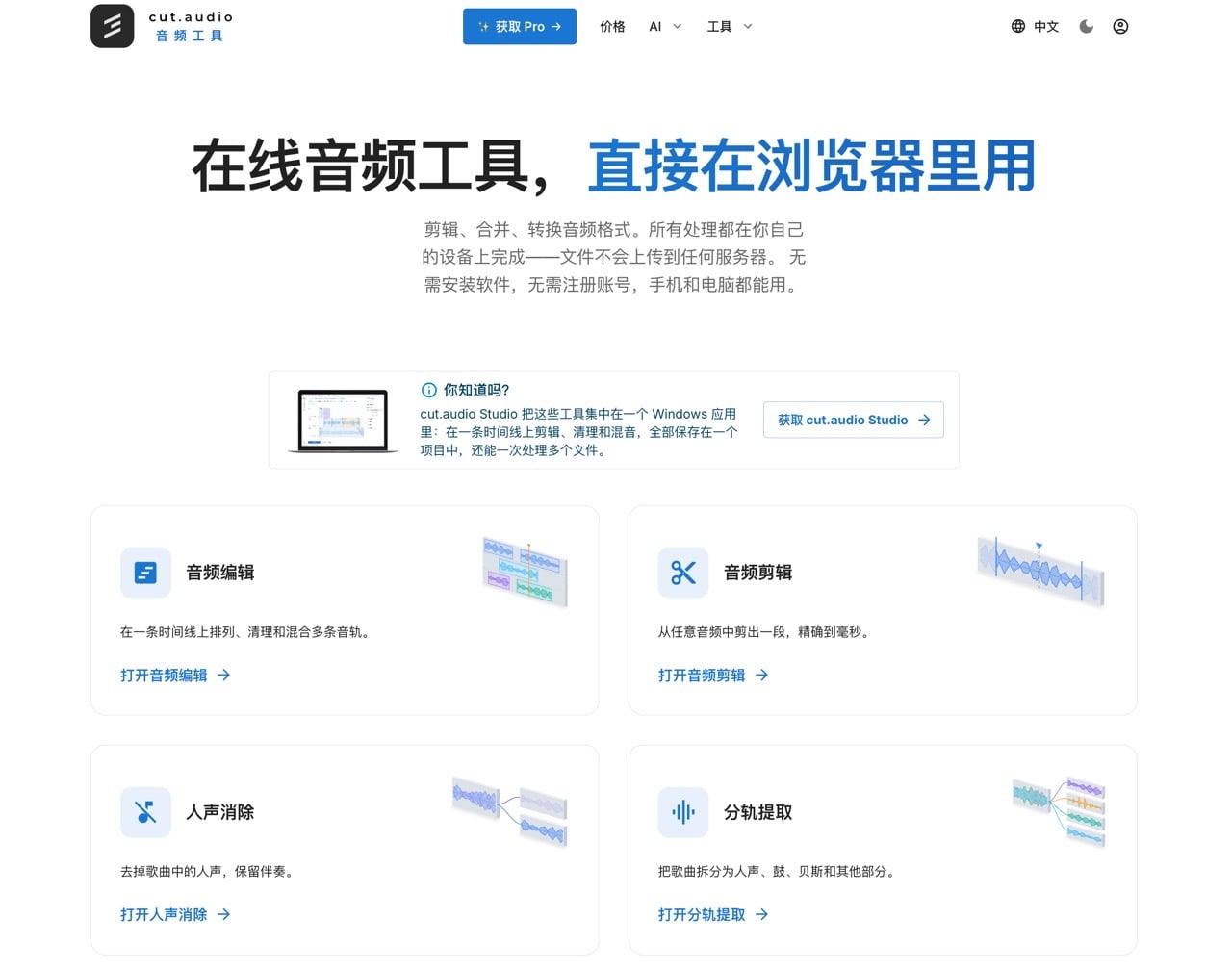The image size is (1232, 970).
Task: Click the 你知道吗 info icon
Action: point(429,390)
